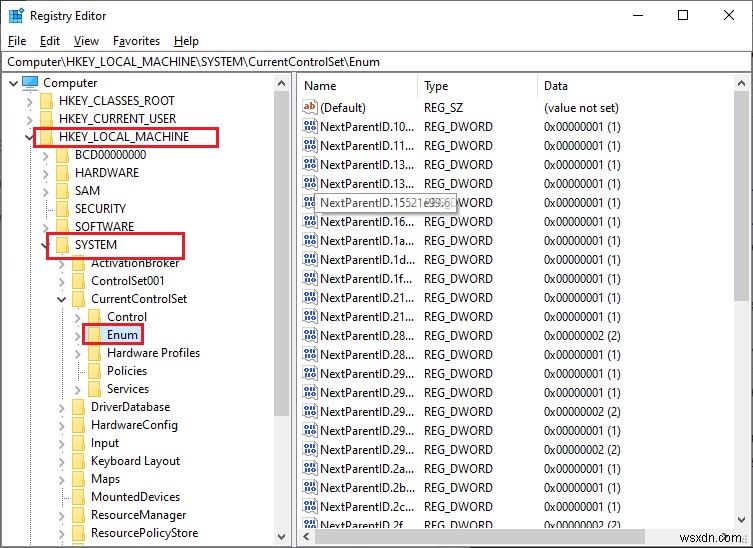Viewport: 753px width, 548px height.
Task: Collapse the Computer root node
Action: (x=13, y=83)
